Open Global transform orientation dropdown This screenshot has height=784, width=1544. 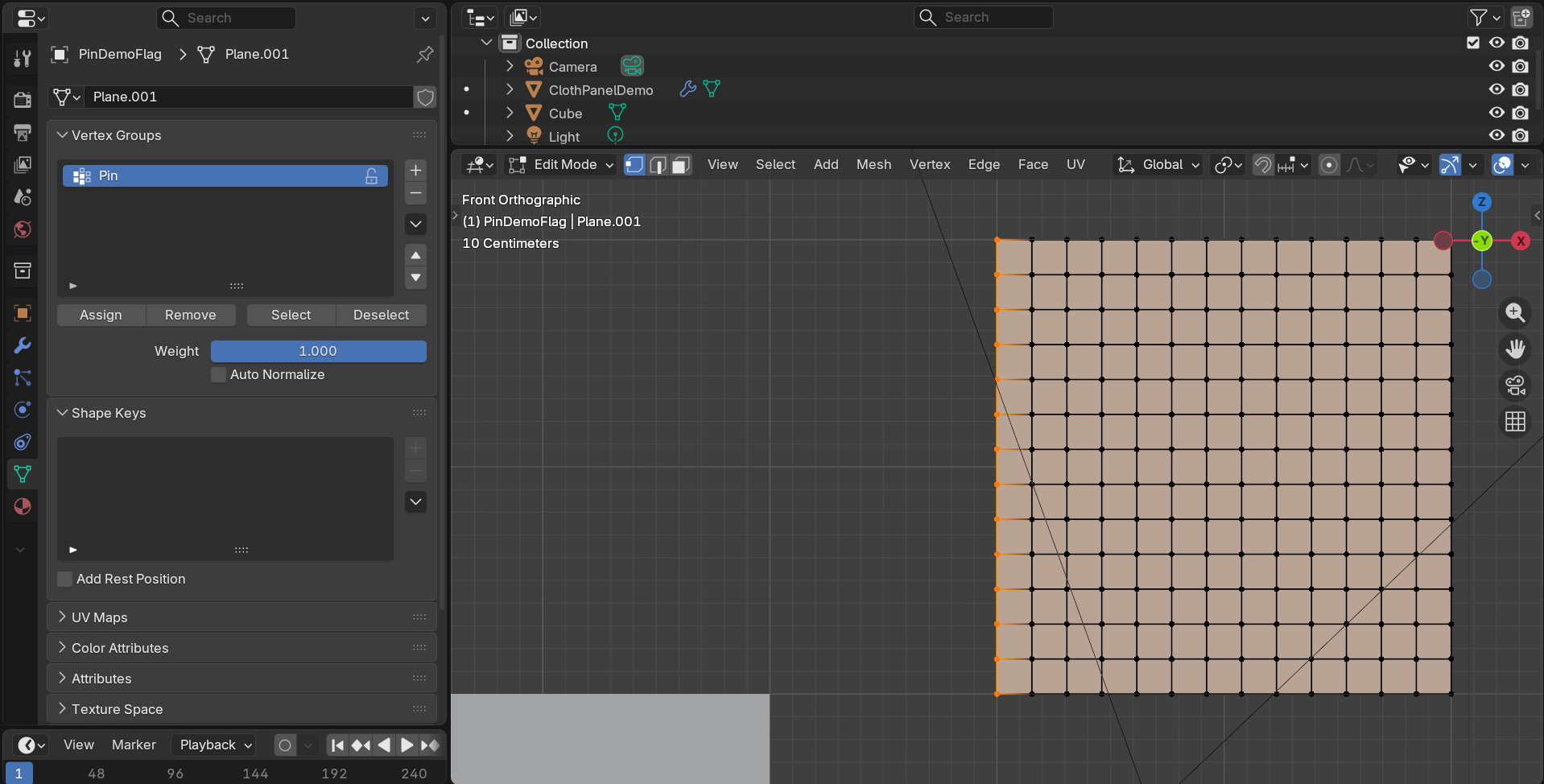tap(1158, 165)
